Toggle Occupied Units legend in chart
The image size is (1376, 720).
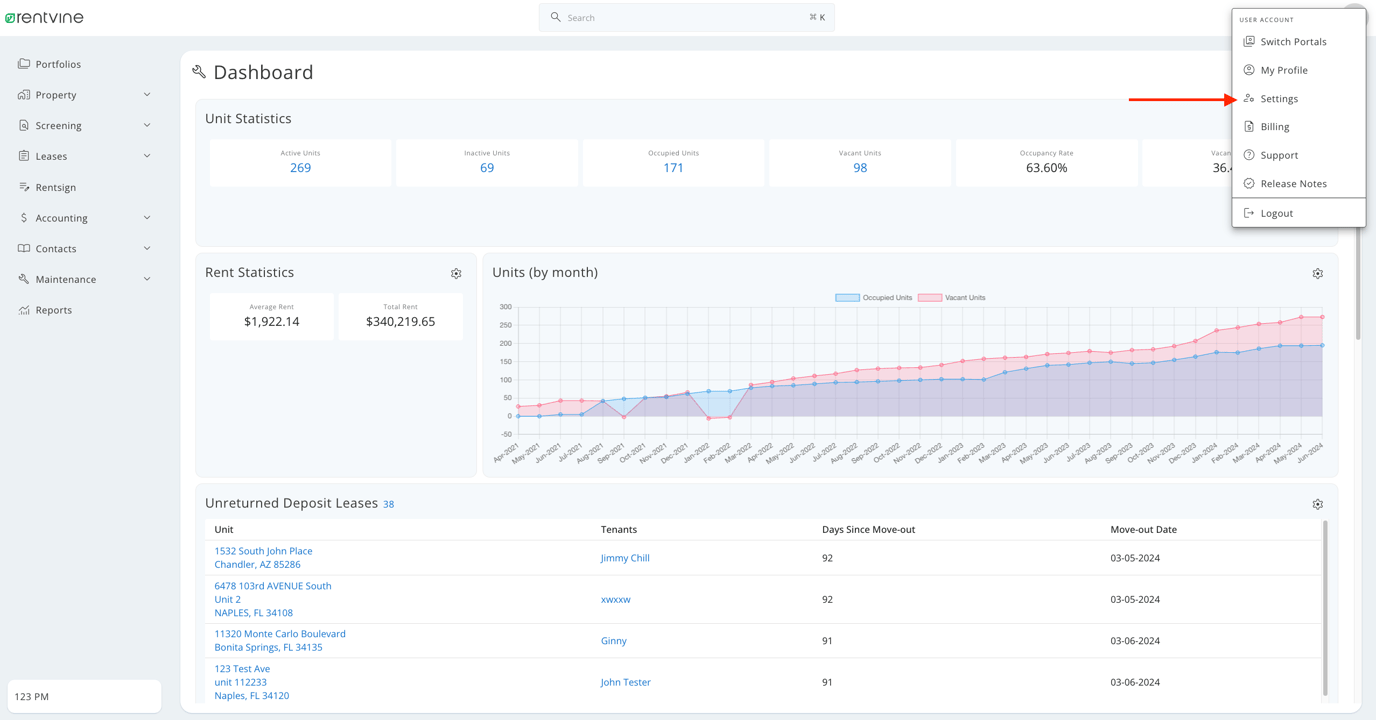tap(874, 298)
